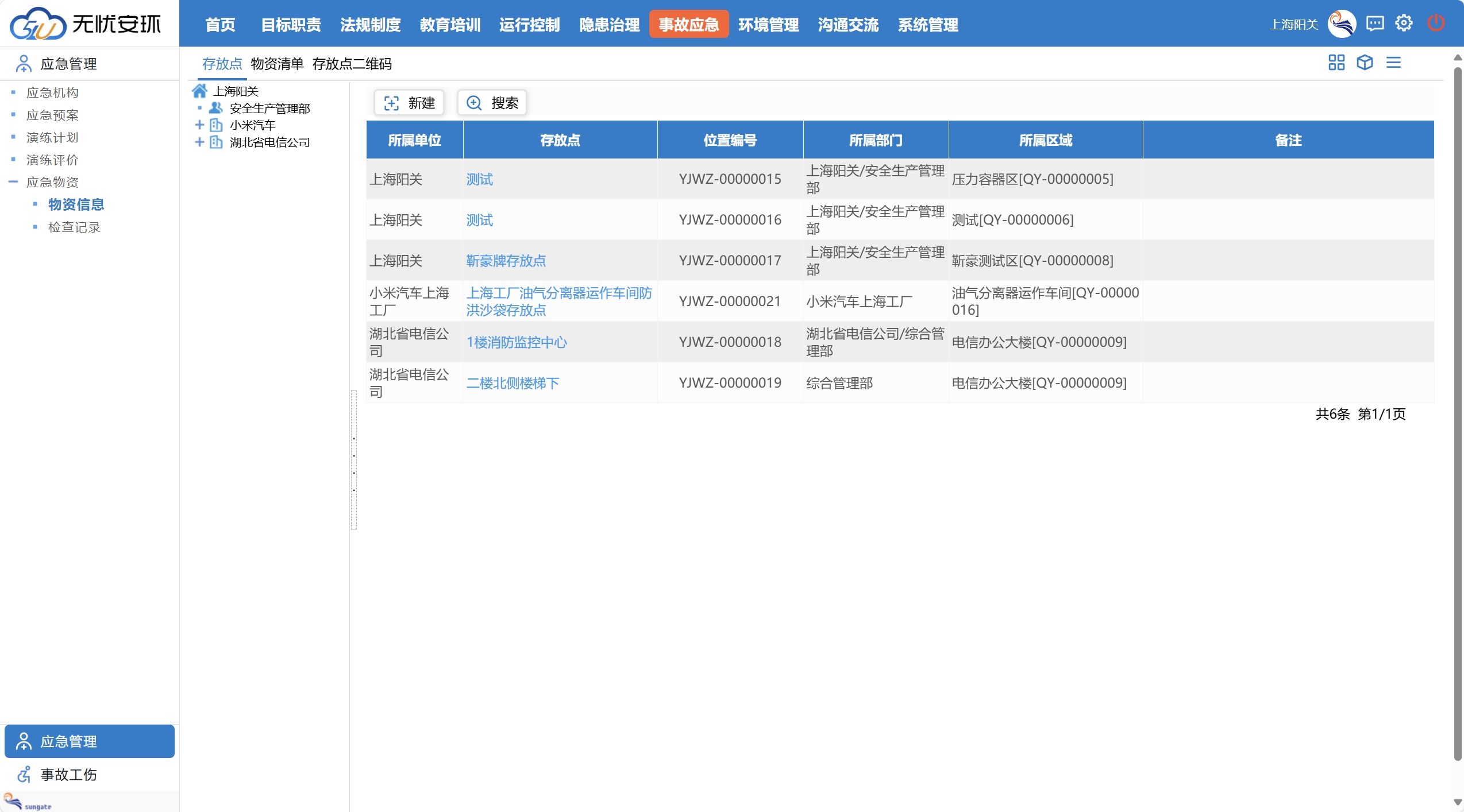Click the 所属区域 column header

(1046, 140)
